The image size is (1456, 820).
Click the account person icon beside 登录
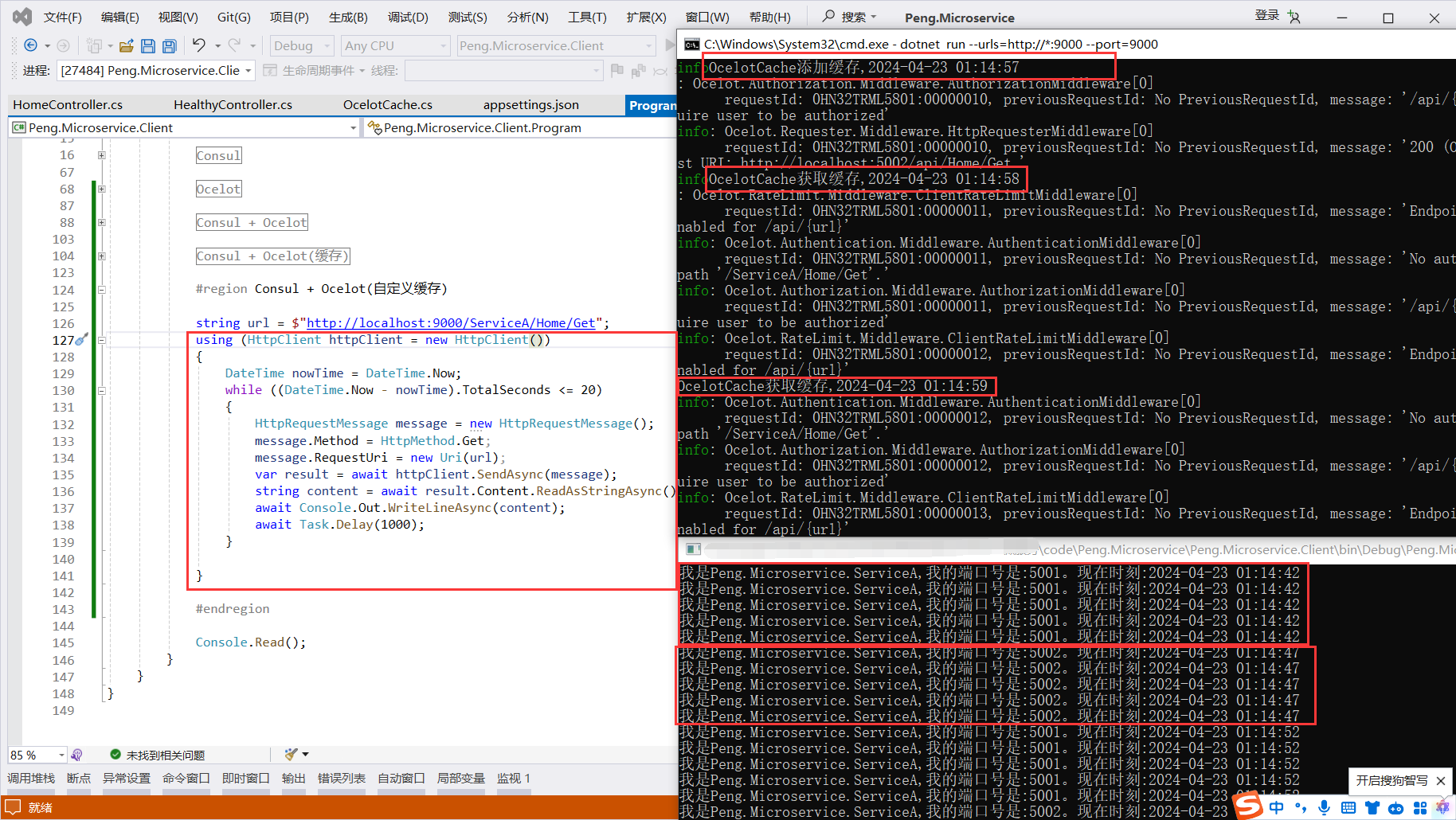click(1294, 17)
